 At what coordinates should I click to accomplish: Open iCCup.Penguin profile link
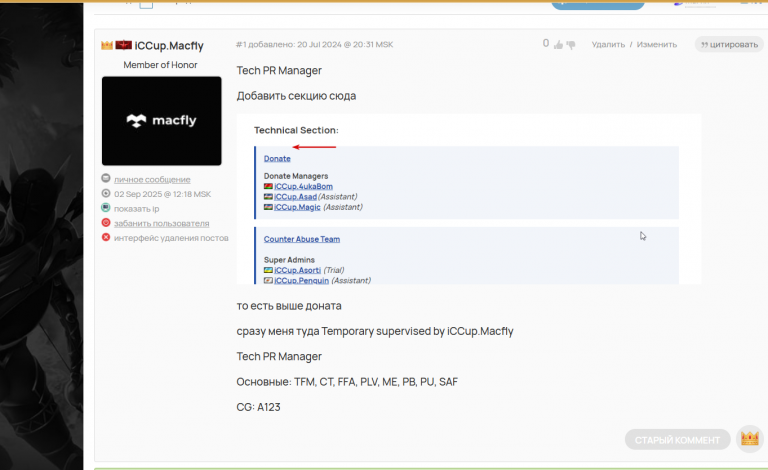[301, 281]
